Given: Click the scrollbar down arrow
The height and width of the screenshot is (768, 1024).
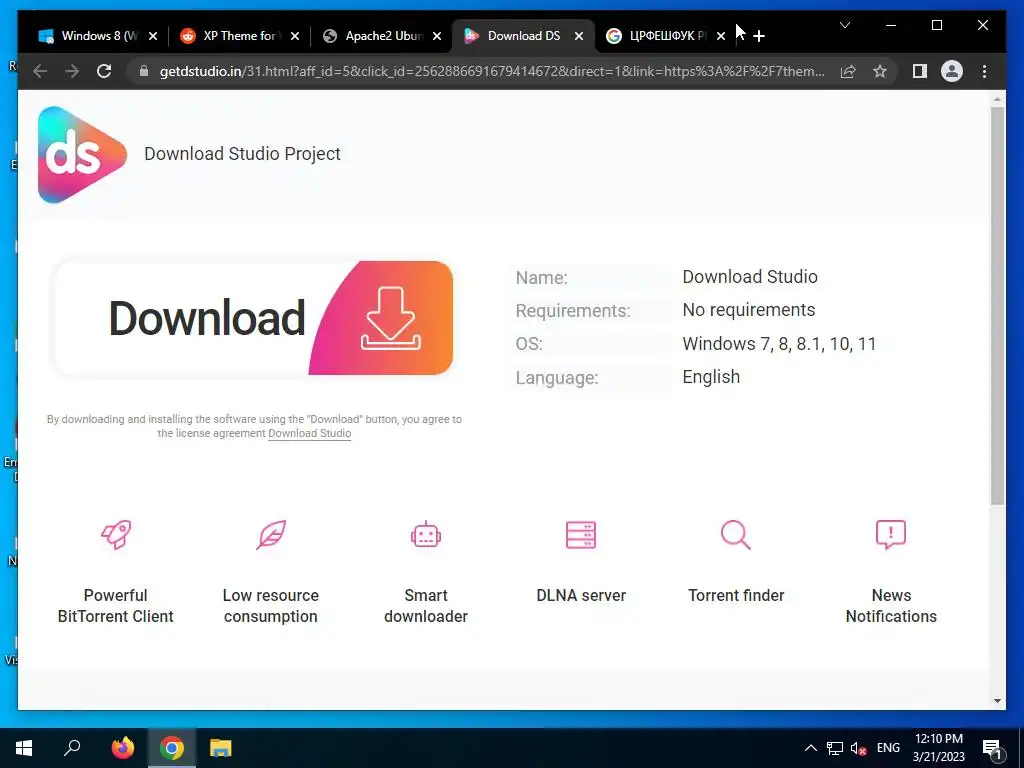Looking at the screenshot, I should [x=997, y=701].
